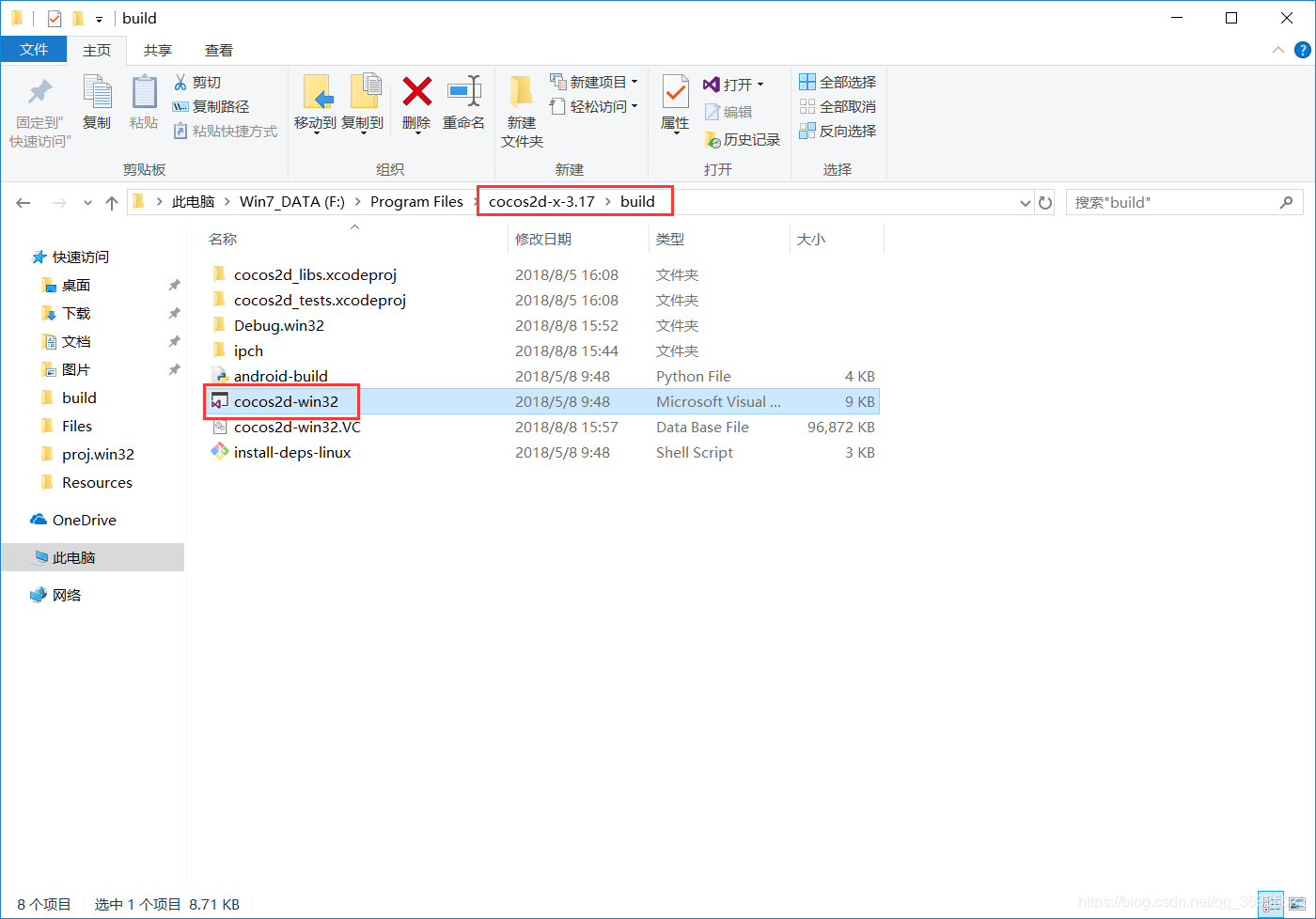Sort by 修改日期 column header
Screen dimensions: 1316x919
click(x=543, y=240)
